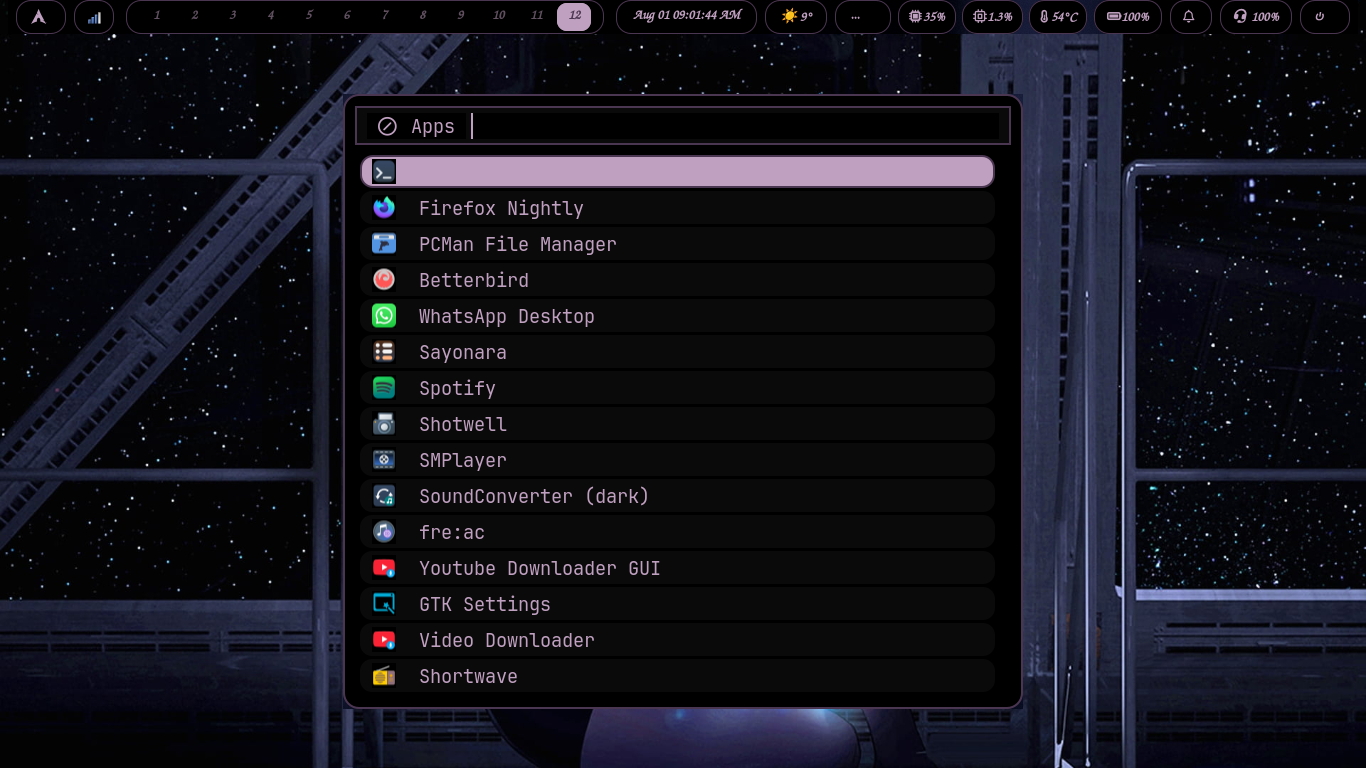Open the notification bell
Viewport: 1366px width, 768px height.
(1190, 17)
